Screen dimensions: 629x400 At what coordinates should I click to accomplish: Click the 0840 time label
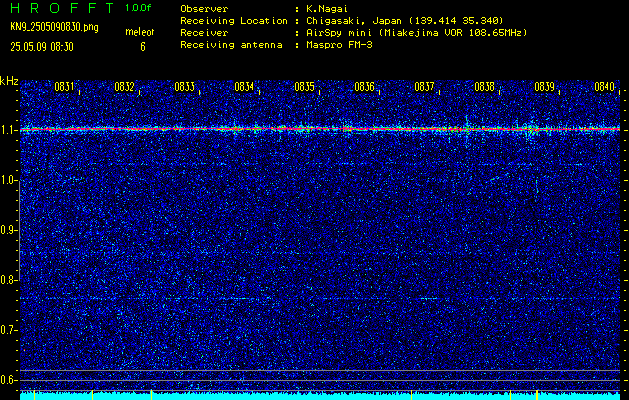(x=605, y=87)
